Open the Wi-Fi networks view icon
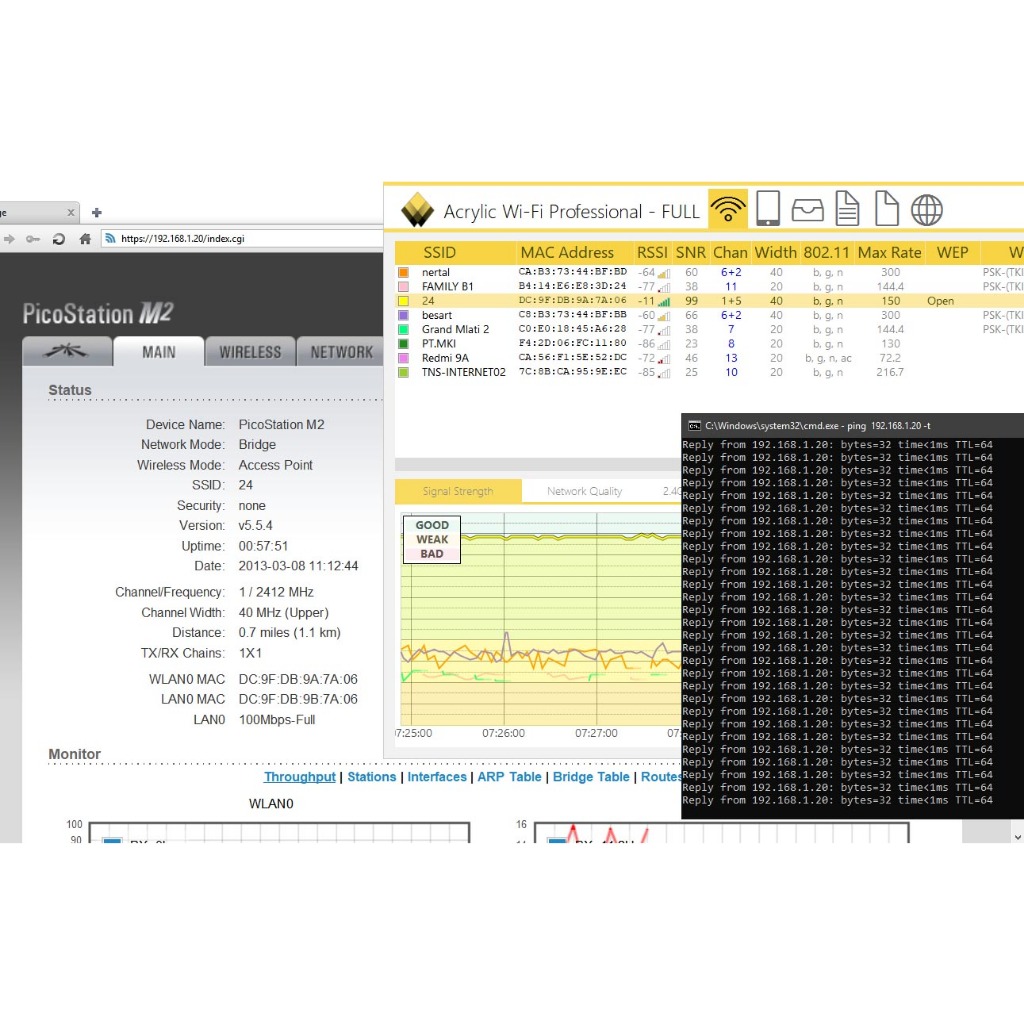The image size is (1024, 1024). [728, 209]
